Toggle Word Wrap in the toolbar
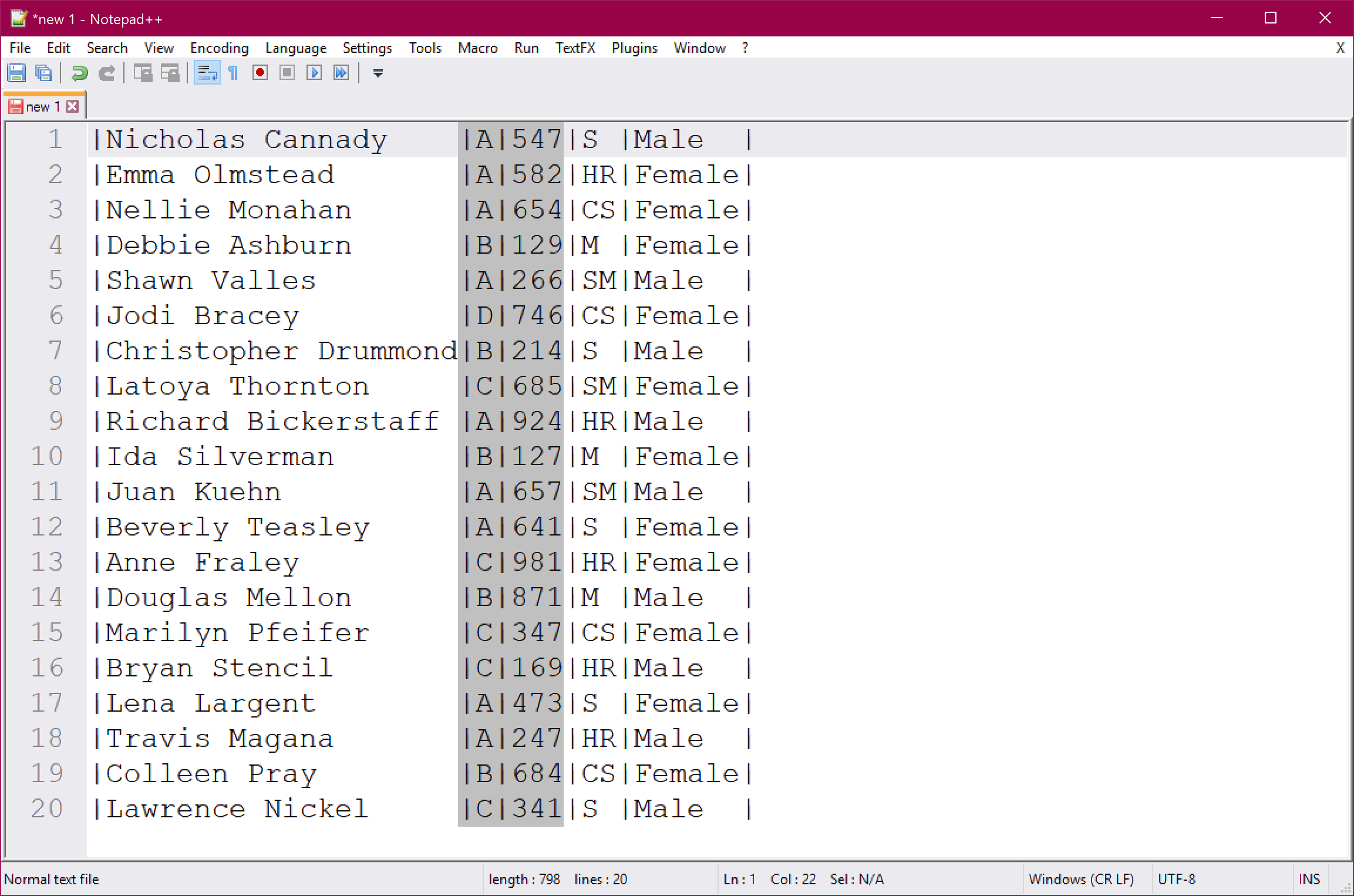Screen dimensions: 1354x896 [x=207, y=73]
